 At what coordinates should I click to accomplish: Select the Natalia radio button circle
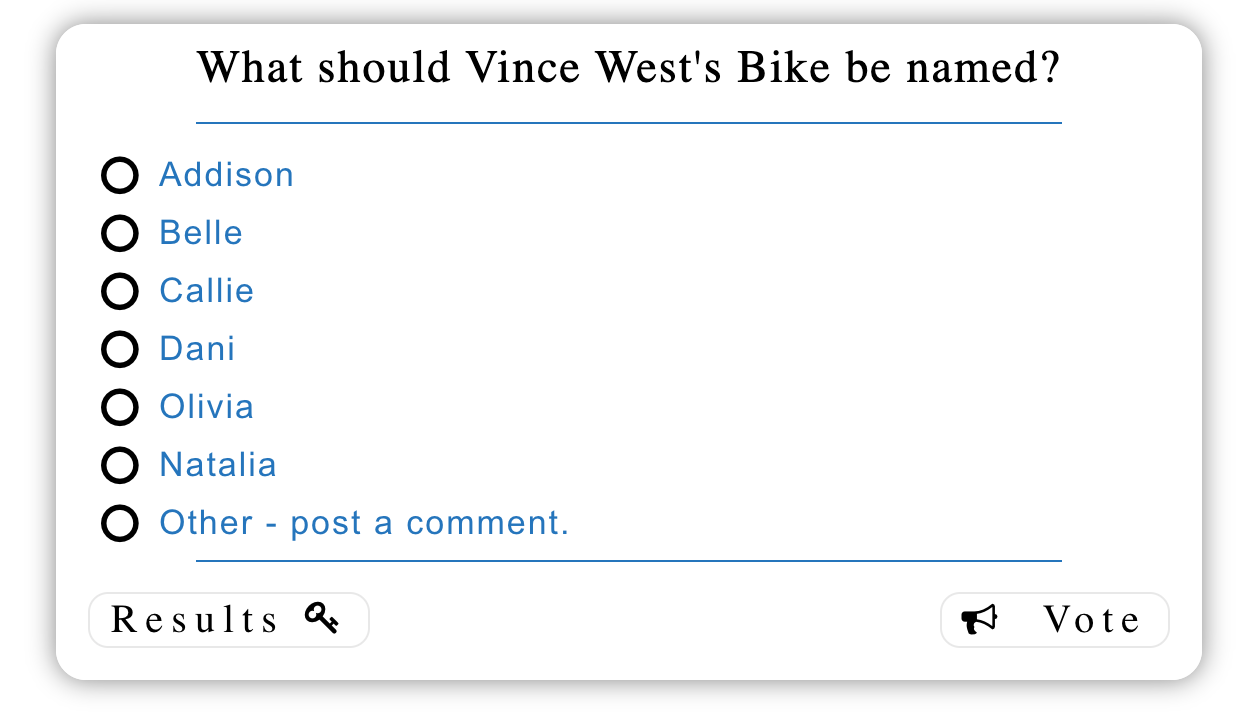(120, 466)
